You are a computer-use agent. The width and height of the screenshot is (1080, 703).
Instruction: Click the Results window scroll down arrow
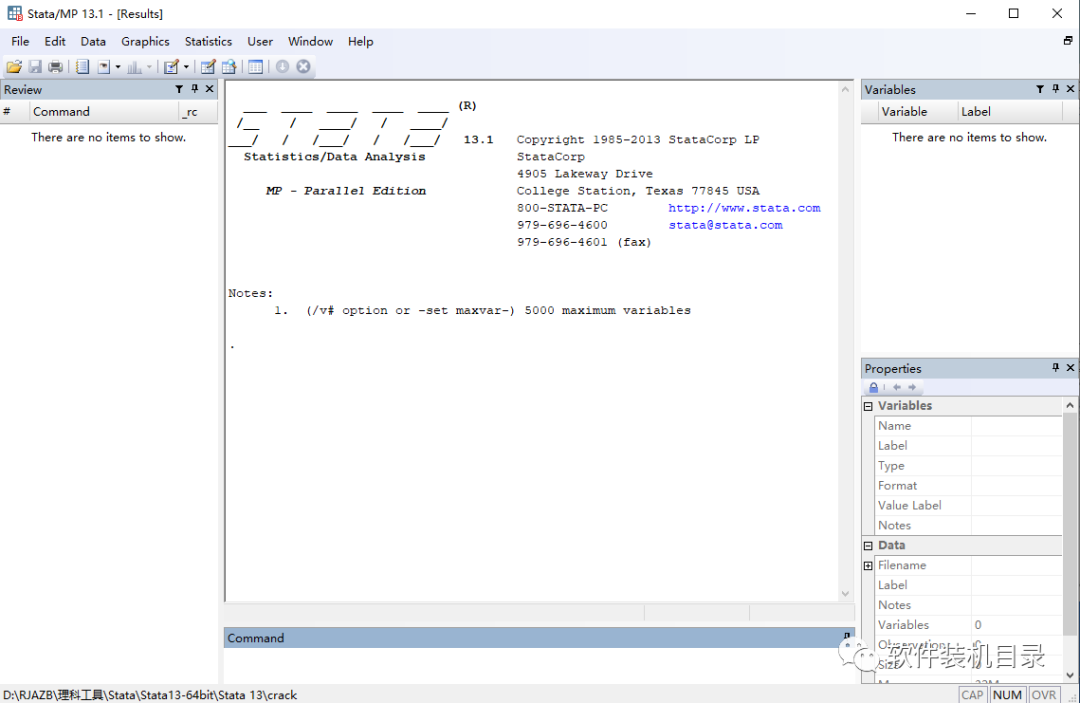pos(845,594)
